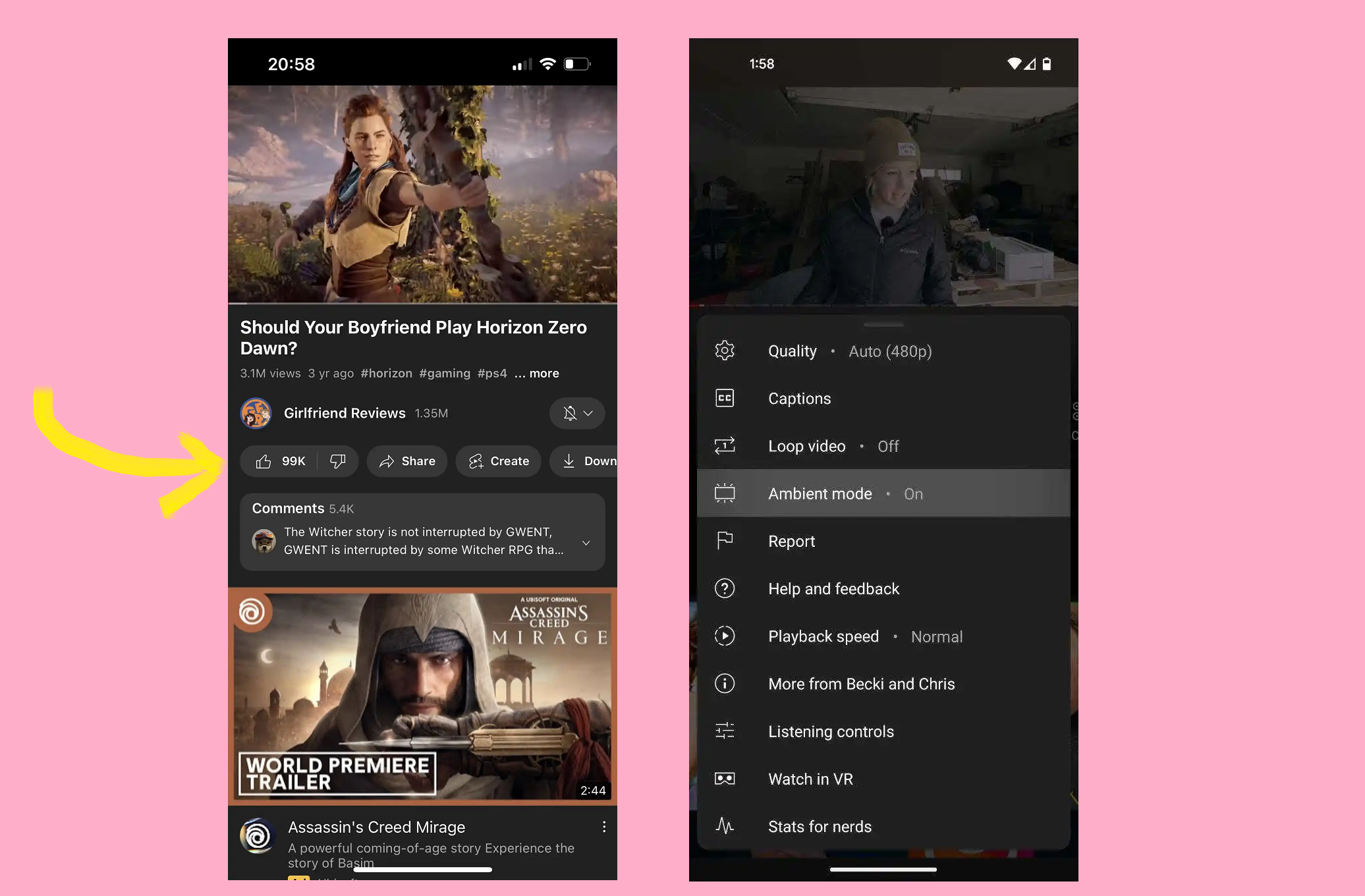This screenshot has width=1365, height=896.
Task: Tap the Quality gear icon
Action: [x=725, y=350]
